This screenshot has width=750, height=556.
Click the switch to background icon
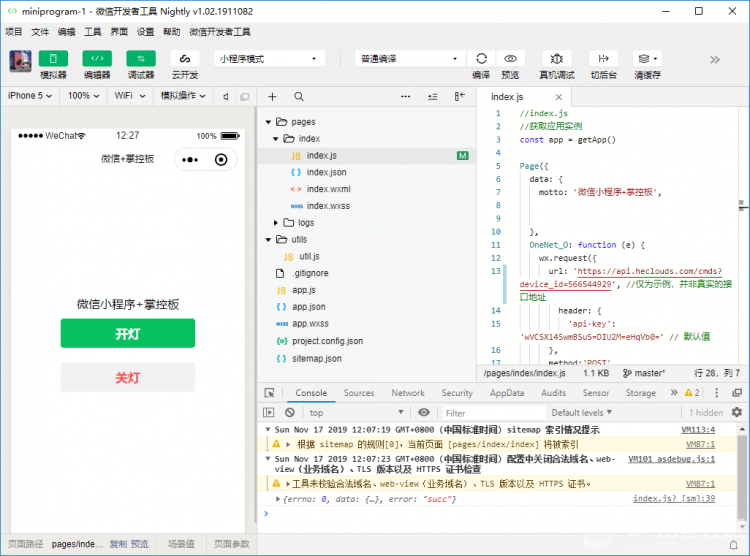pos(604,58)
